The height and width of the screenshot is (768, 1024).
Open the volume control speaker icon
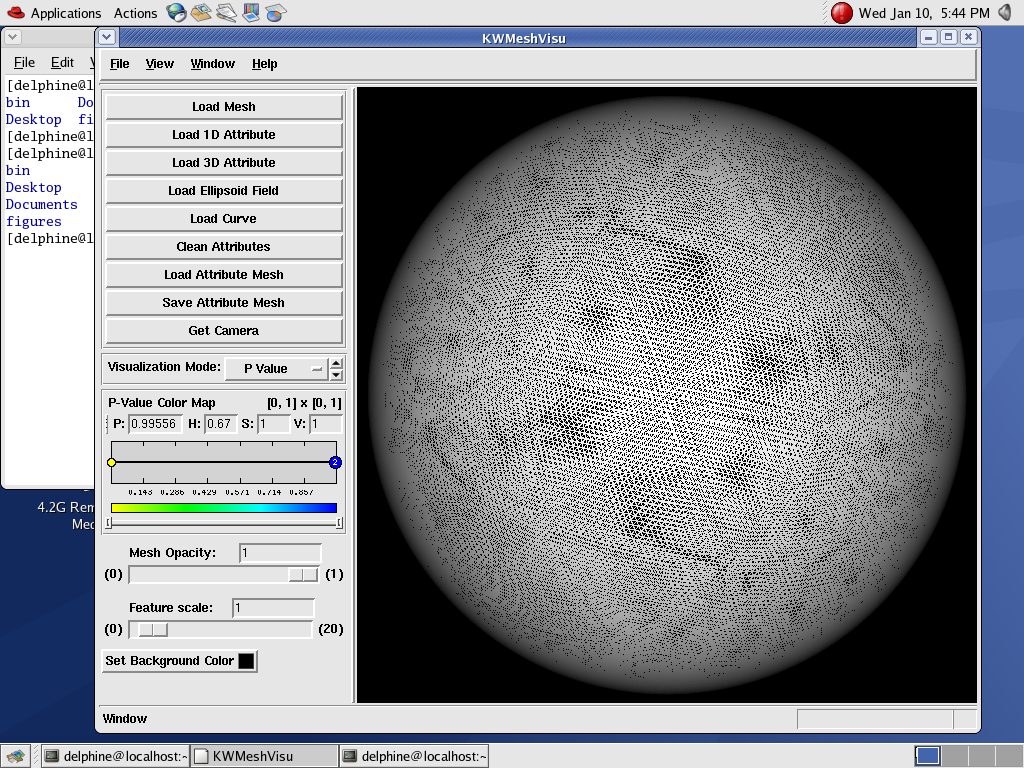pyautogui.click(x=1005, y=13)
